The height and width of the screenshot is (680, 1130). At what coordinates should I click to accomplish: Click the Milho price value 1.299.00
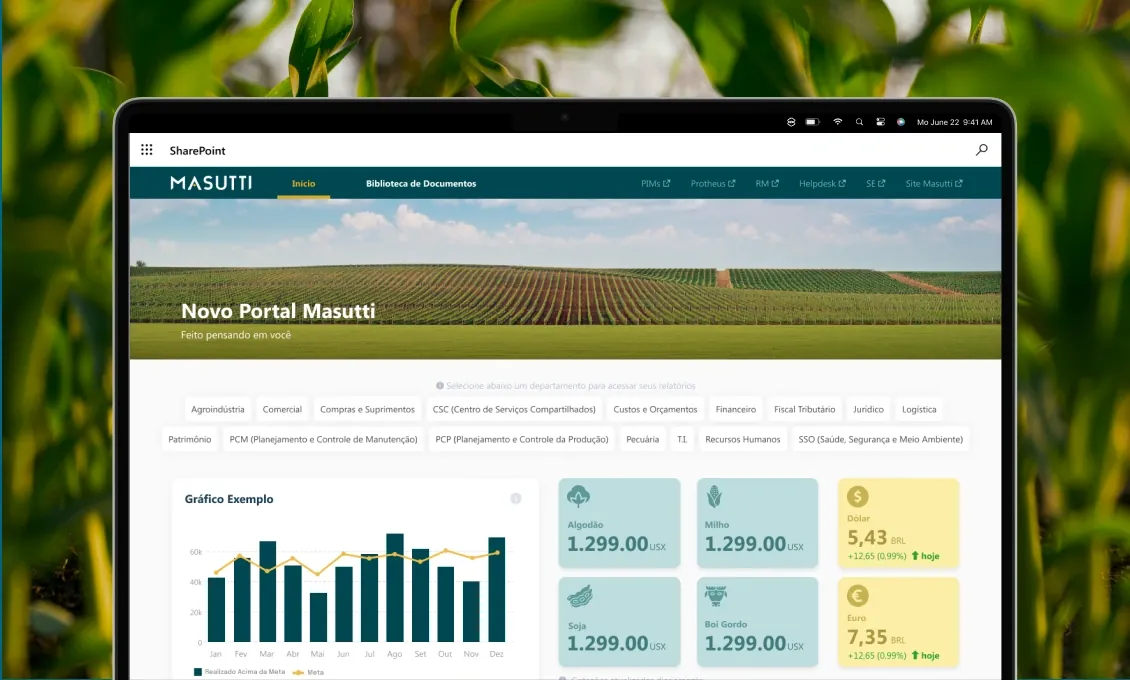(745, 544)
